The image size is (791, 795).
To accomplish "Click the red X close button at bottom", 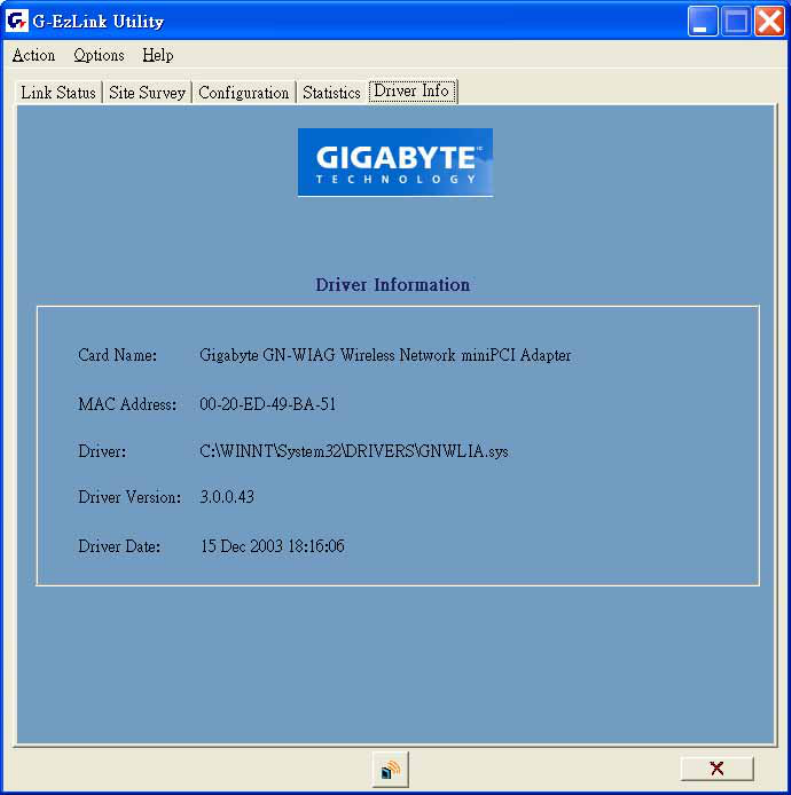I will tap(717, 769).
